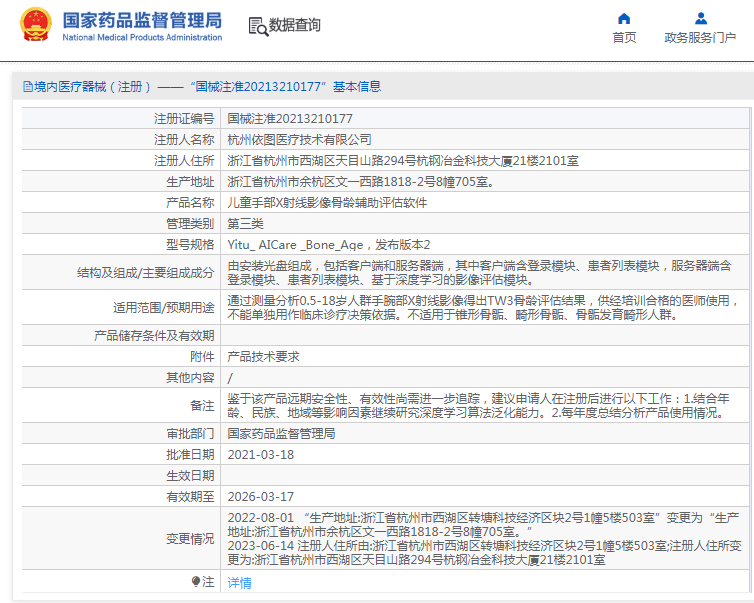Open the 数据查询 search icon

coord(258,26)
